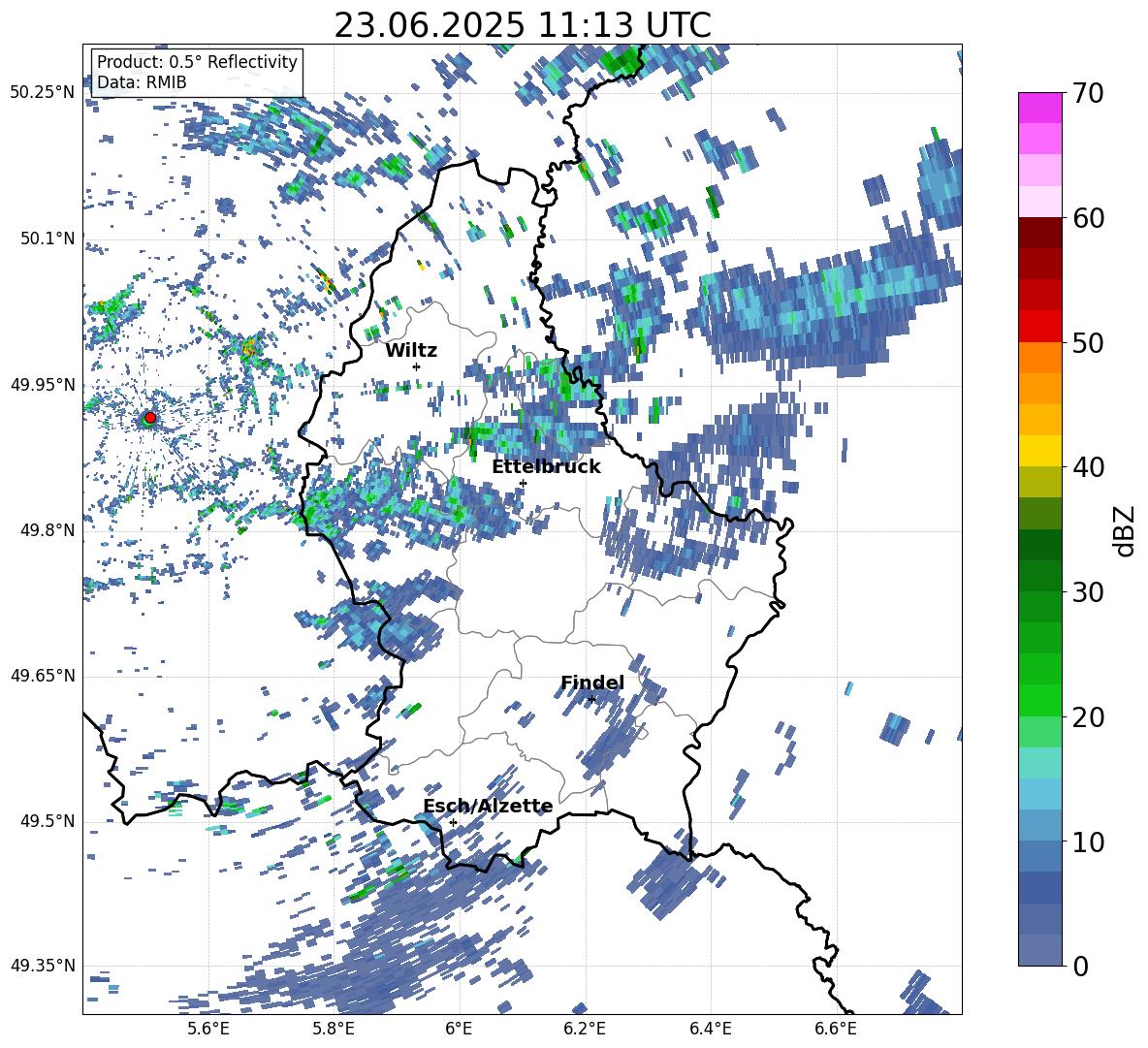Click the 30 colorbar tick label
The height and width of the screenshot is (1048, 1148).
click(1088, 592)
